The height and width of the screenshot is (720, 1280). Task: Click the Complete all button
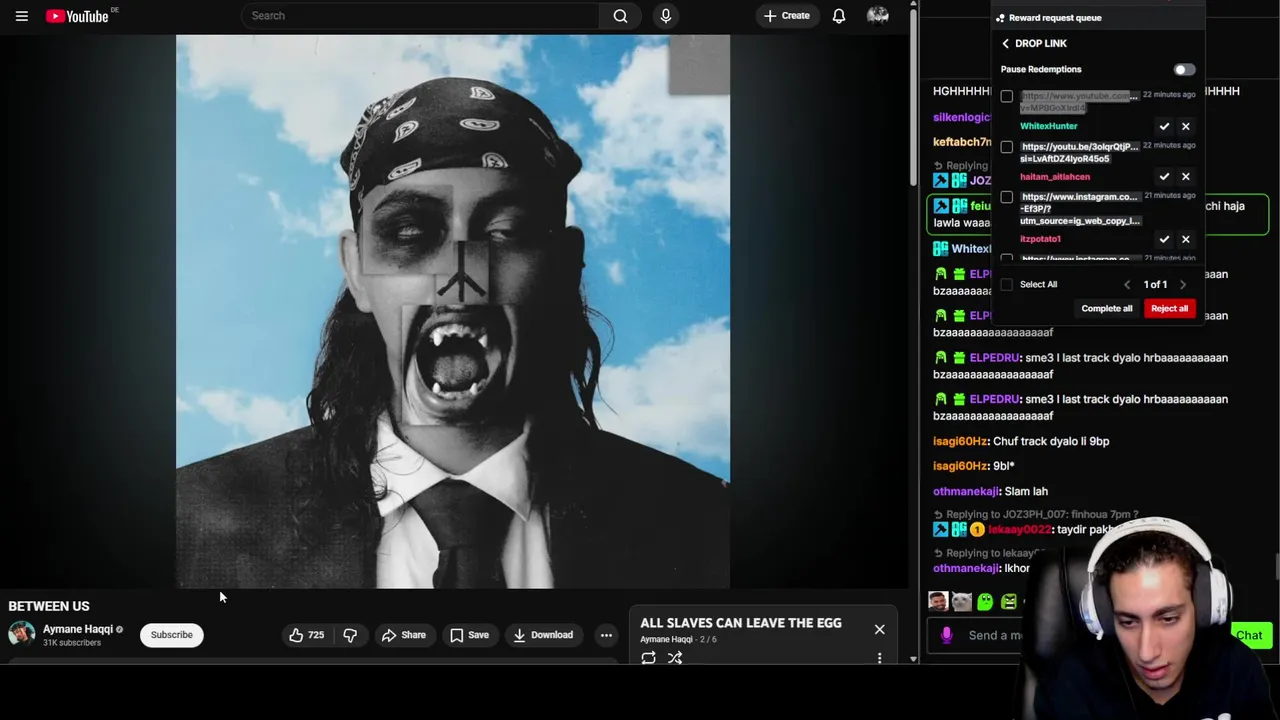tap(1106, 309)
